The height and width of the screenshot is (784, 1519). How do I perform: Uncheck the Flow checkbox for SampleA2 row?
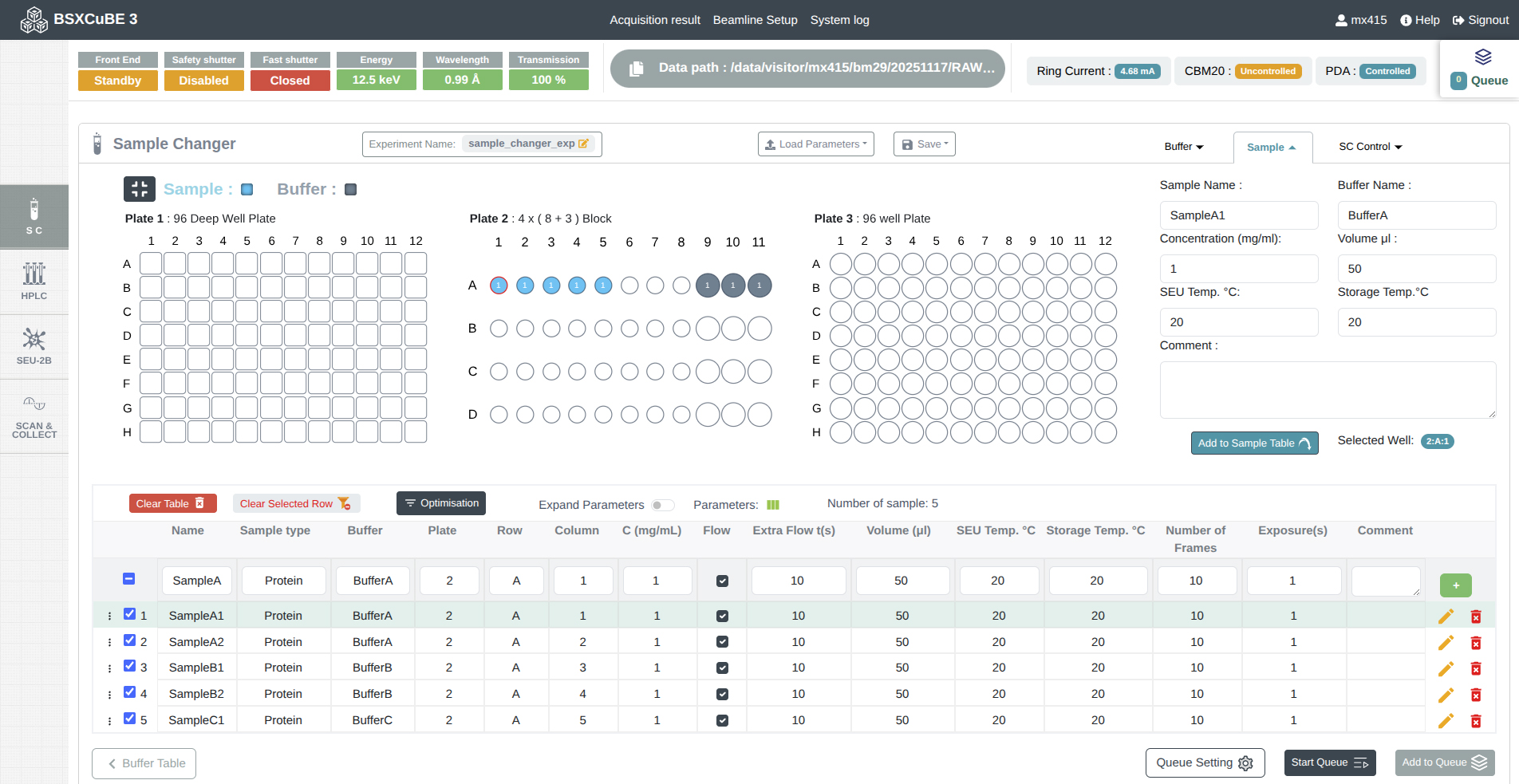pyautogui.click(x=722, y=642)
